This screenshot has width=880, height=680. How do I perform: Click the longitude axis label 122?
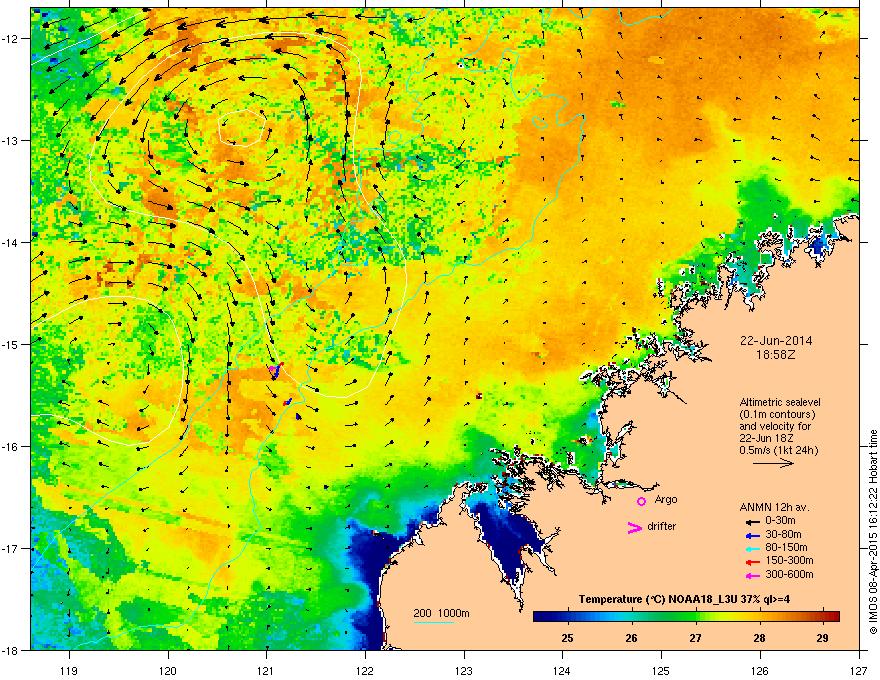(365, 670)
